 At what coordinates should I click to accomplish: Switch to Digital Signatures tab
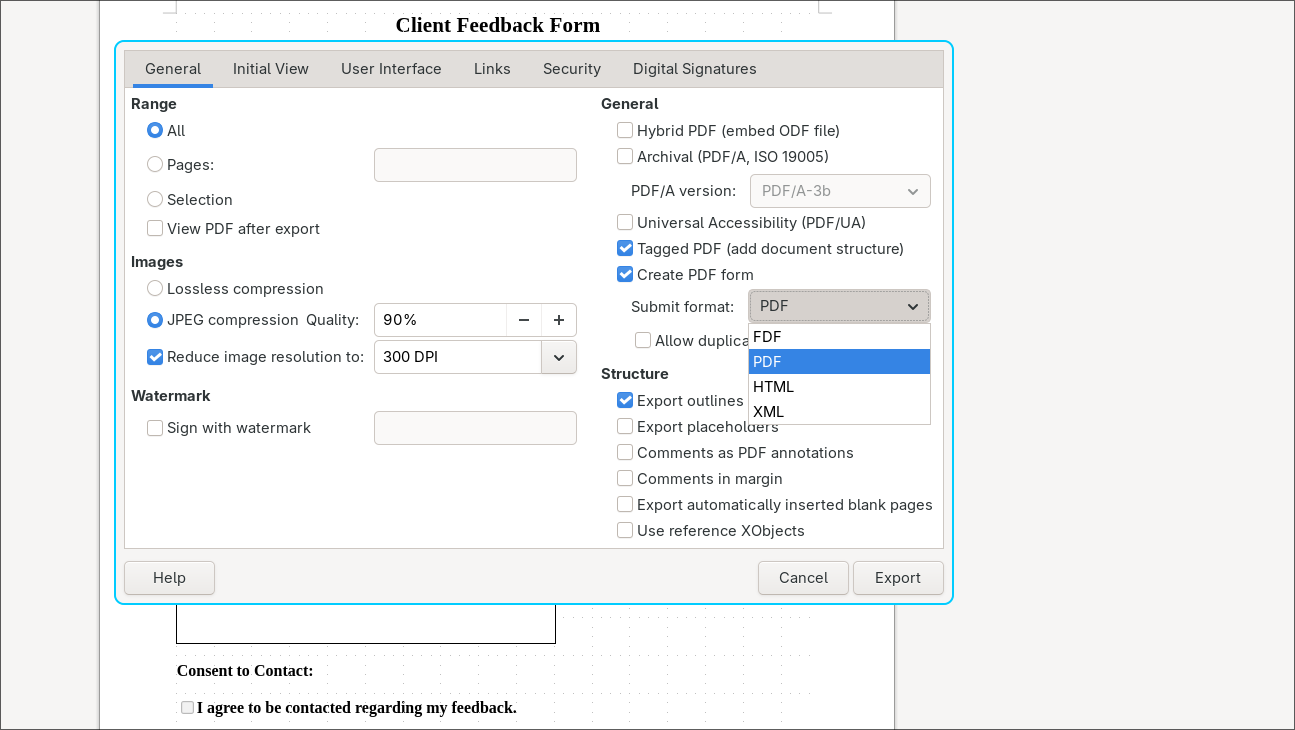[695, 69]
